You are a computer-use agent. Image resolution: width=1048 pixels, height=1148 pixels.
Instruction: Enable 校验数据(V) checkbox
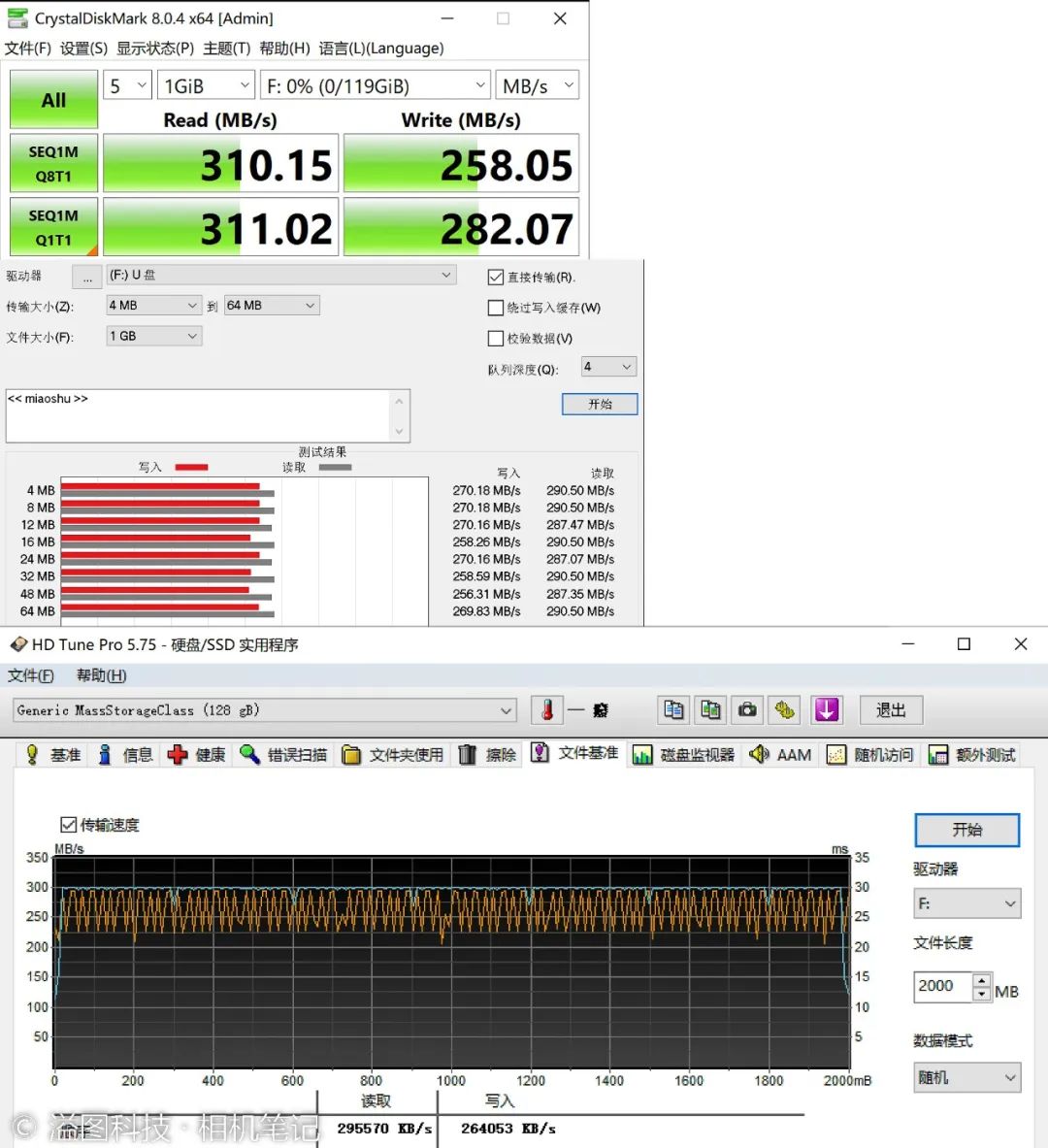[x=496, y=339]
